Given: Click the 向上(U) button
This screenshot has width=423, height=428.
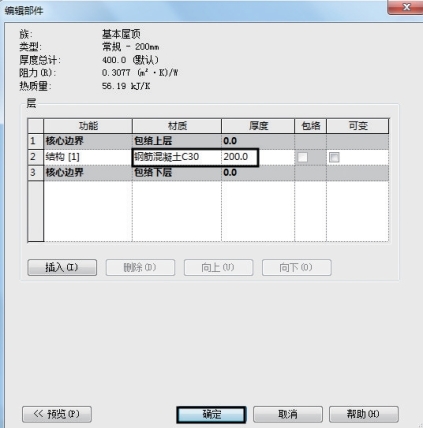Looking at the screenshot, I should click(218, 267).
